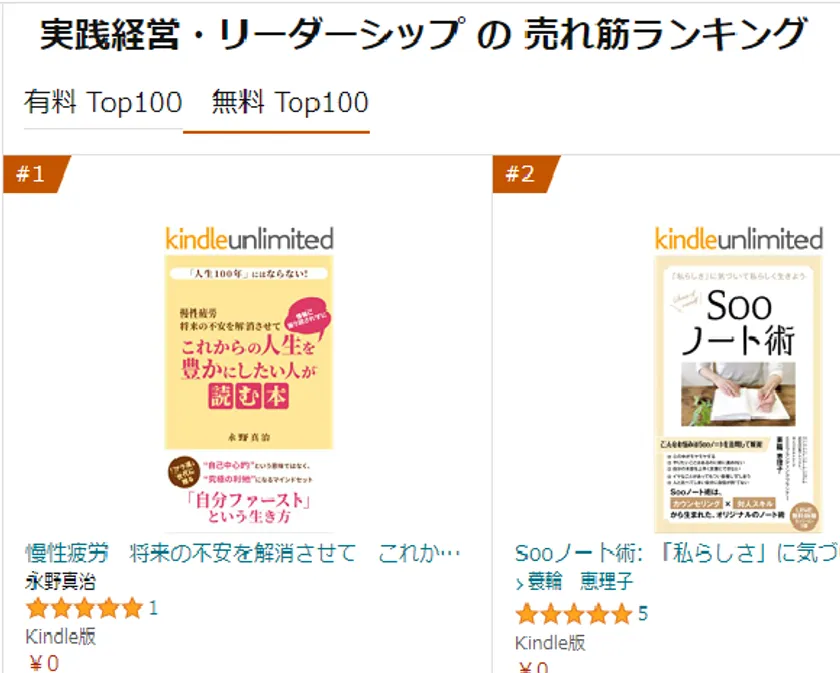Click Kindle版 under the 永野真治 book

tap(60, 637)
